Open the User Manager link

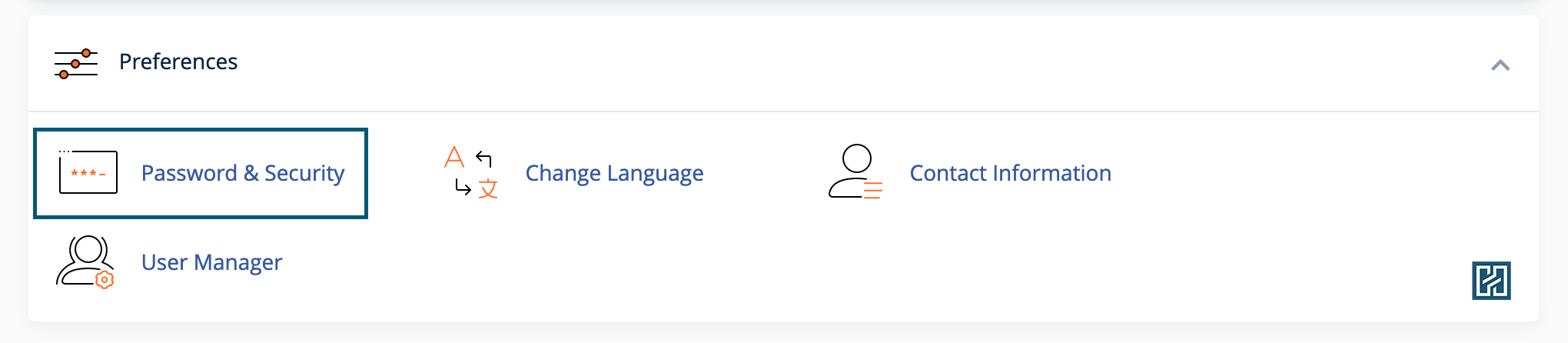click(211, 262)
